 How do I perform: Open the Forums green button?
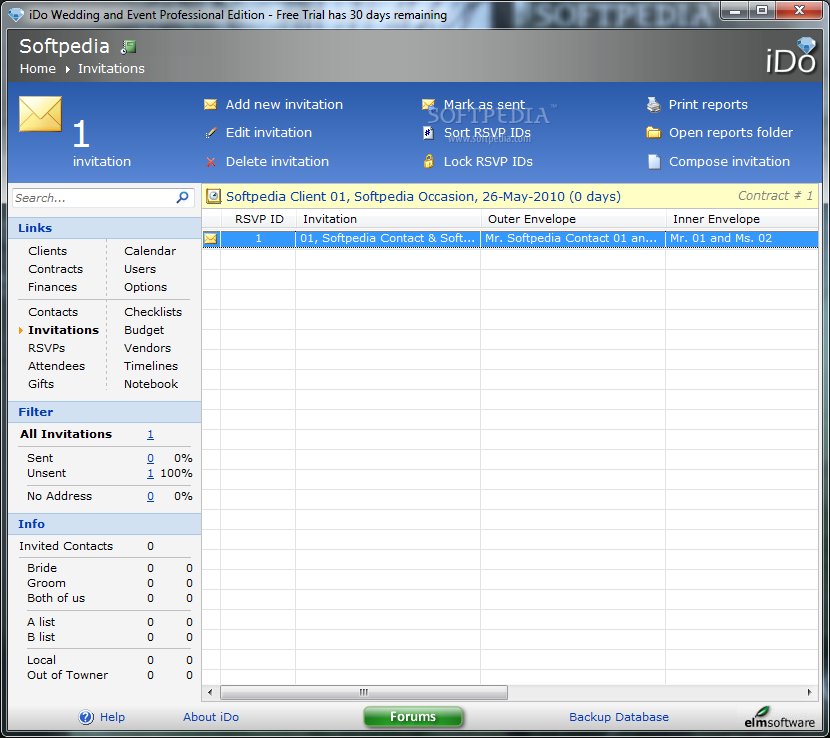pos(413,717)
